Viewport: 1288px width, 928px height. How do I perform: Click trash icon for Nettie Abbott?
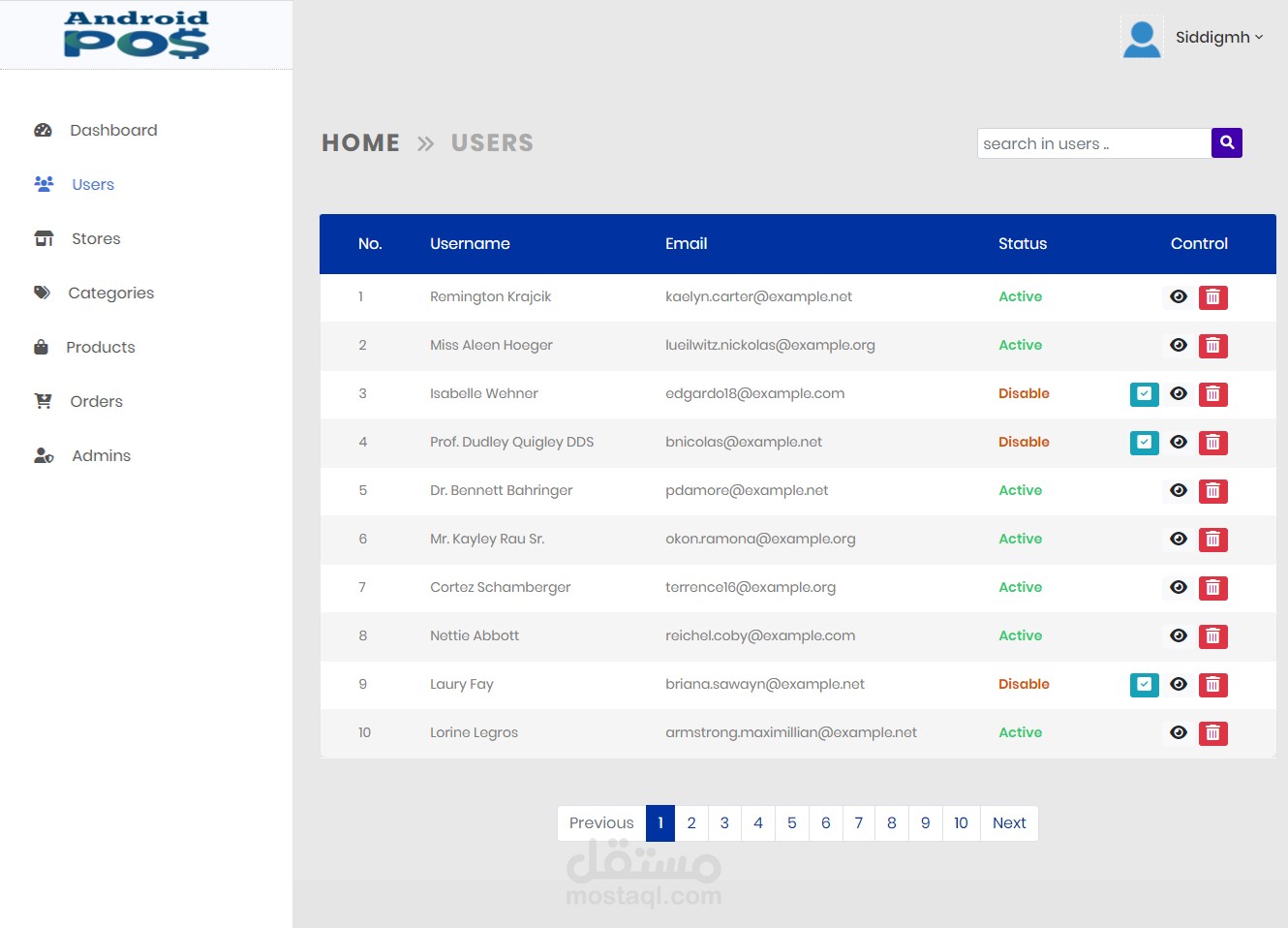(1212, 636)
